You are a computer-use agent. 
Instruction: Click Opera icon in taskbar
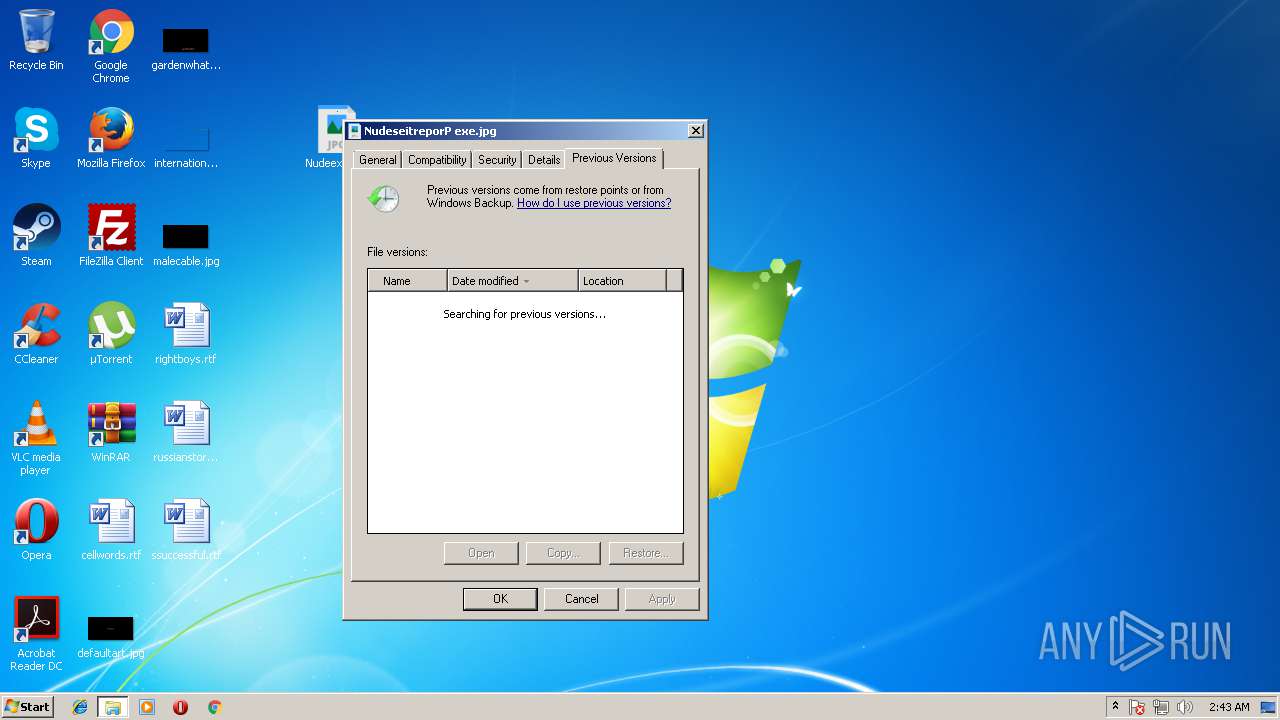(180, 707)
